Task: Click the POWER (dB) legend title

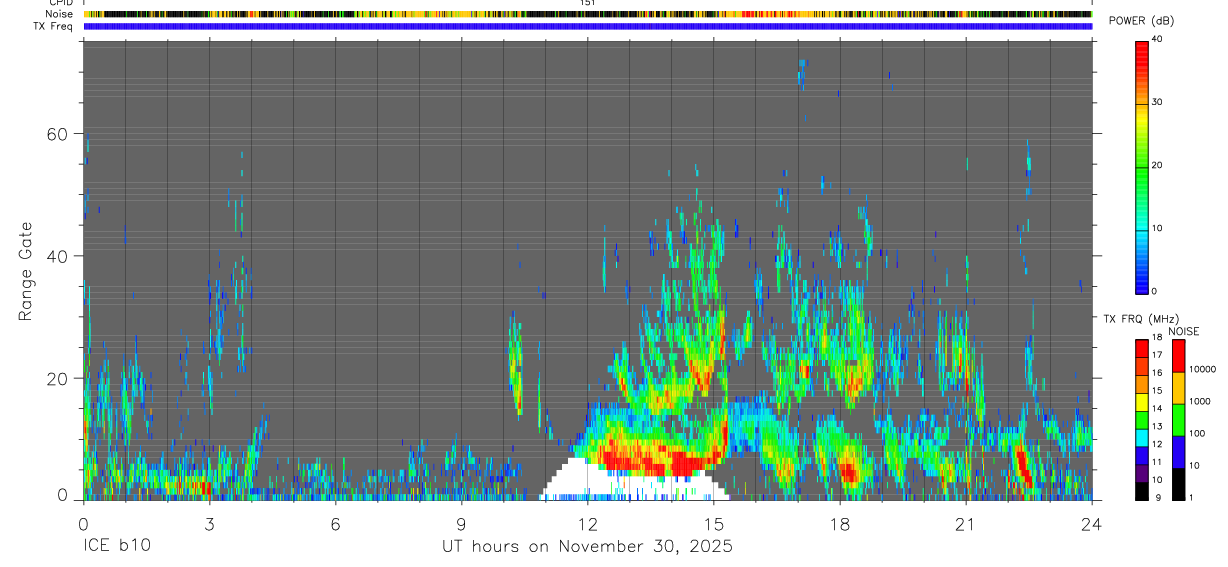Action: coord(1141,22)
